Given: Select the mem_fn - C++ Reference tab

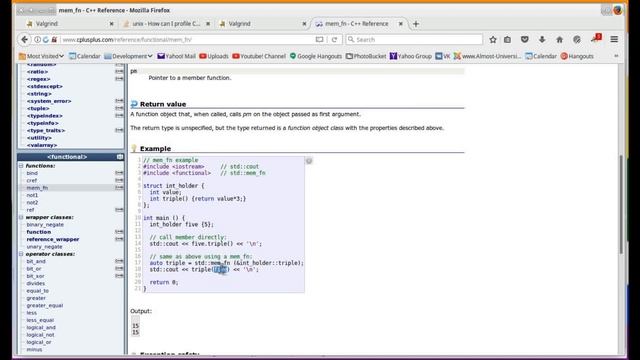Looking at the screenshot, I should pyautogui.click(x=358, y=24).
